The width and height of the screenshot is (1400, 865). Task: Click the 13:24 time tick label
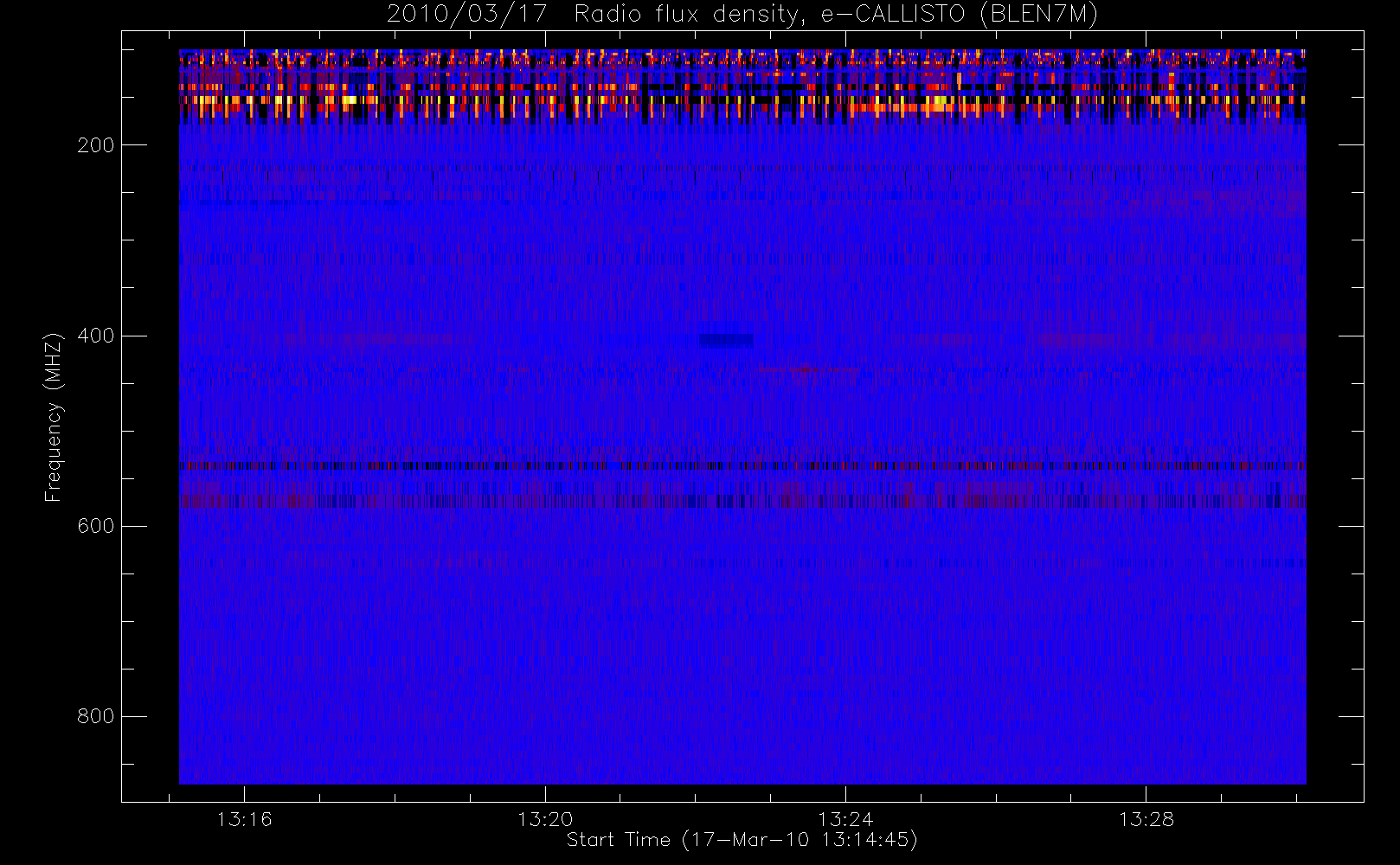pos(845,819)
